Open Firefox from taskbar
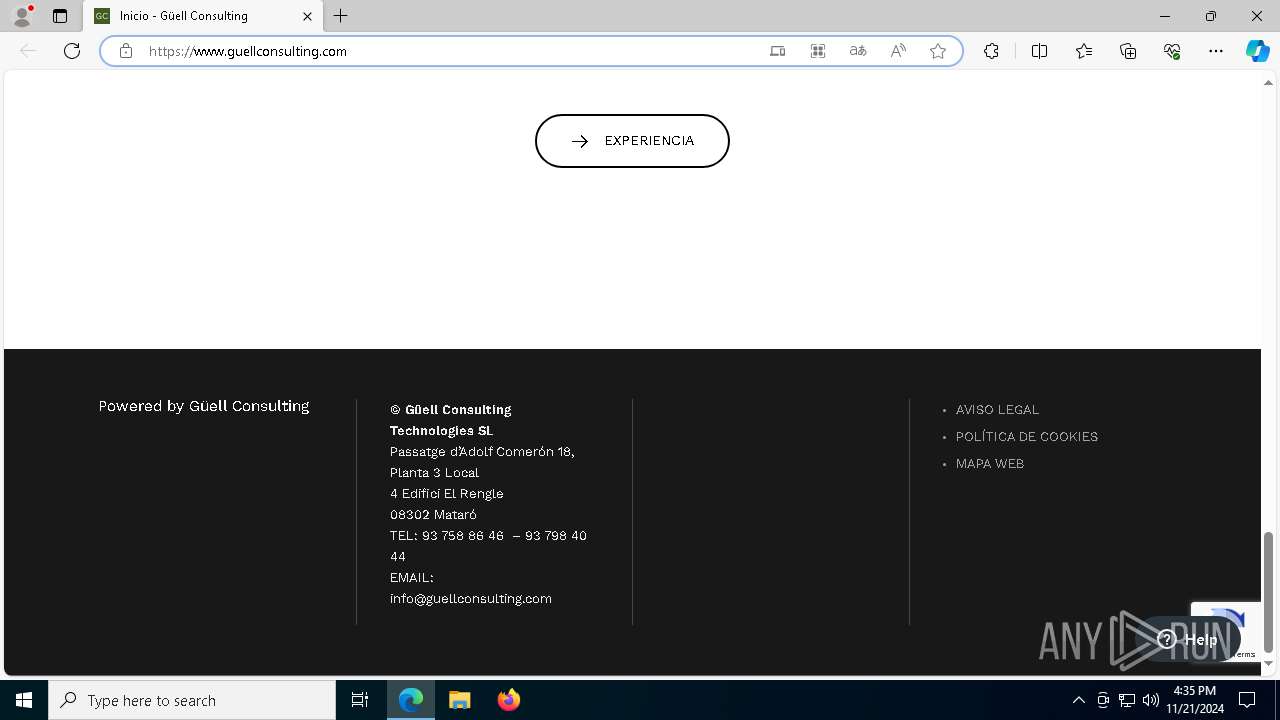The width and height of the screenshot is (1280, 720). pos(509,700)
